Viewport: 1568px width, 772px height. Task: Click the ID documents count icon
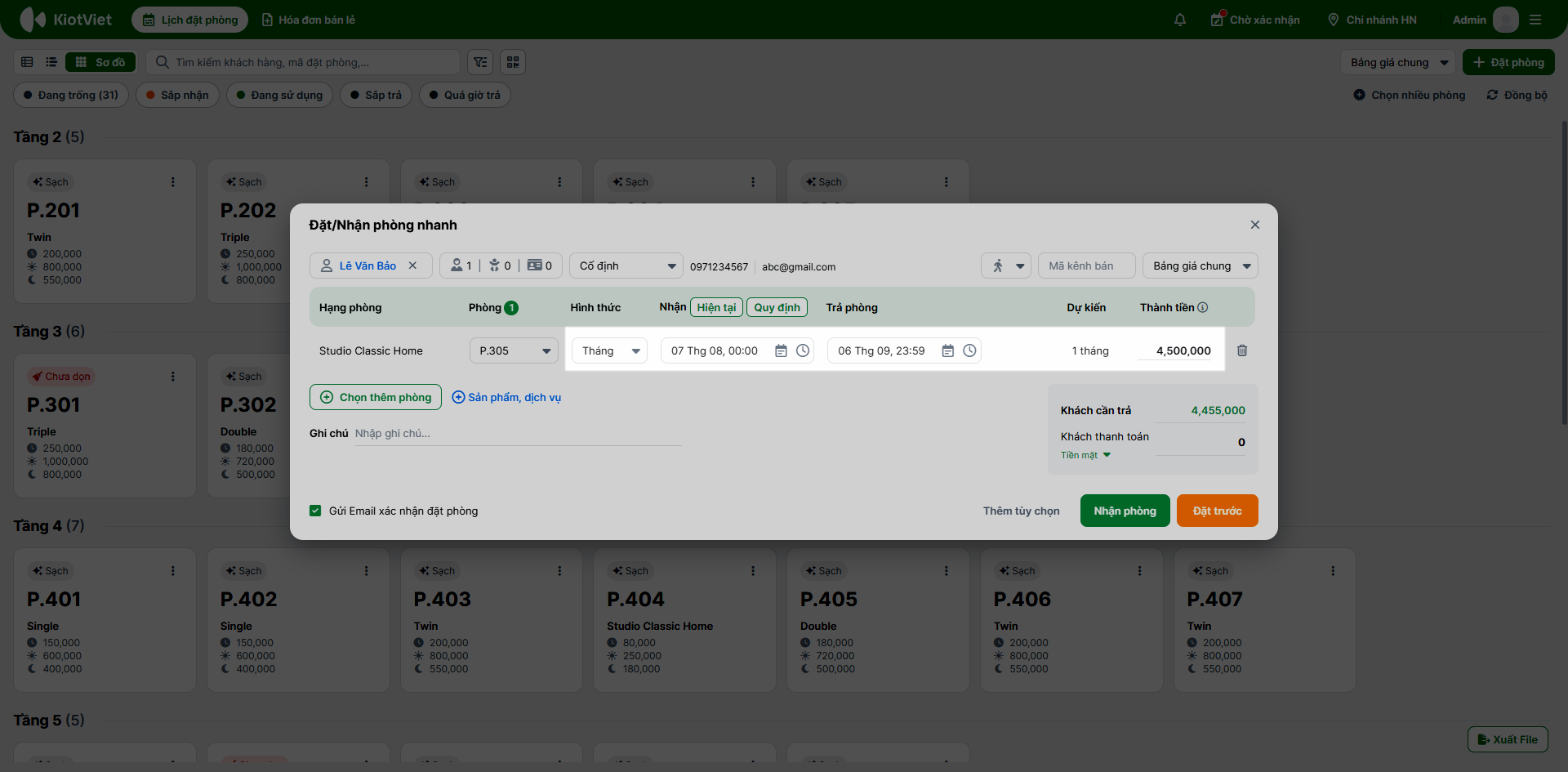tap(535, 266)
